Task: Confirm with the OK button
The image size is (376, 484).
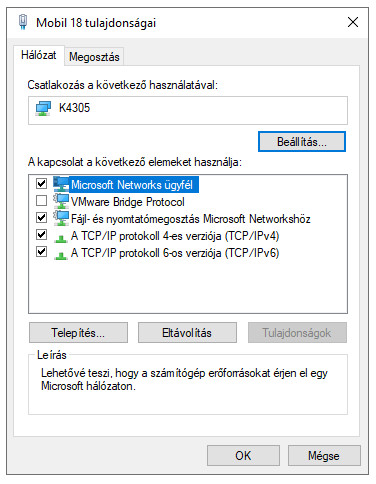Action: tap(243, 455)
